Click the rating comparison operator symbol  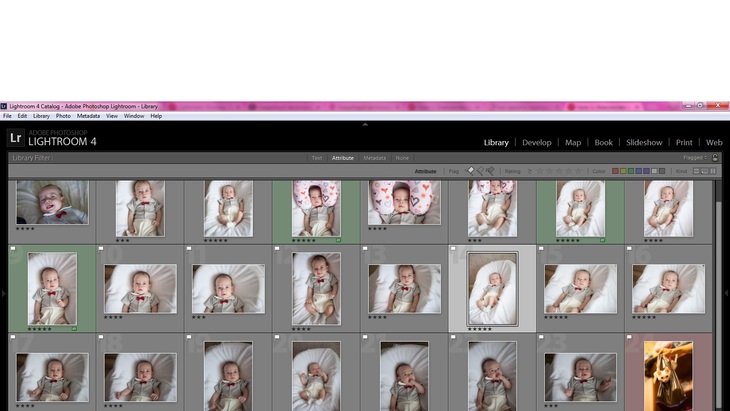pos(530,171)
